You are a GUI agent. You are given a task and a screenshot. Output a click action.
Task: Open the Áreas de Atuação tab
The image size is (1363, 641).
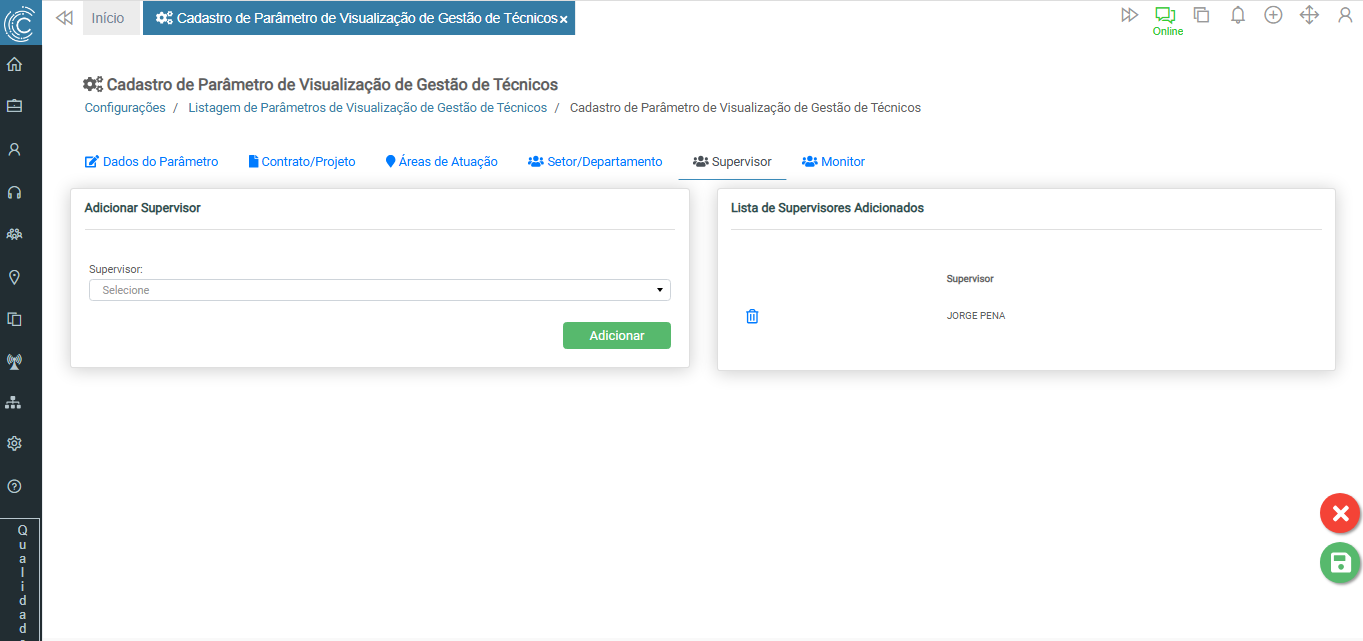[x=441, y=162]
